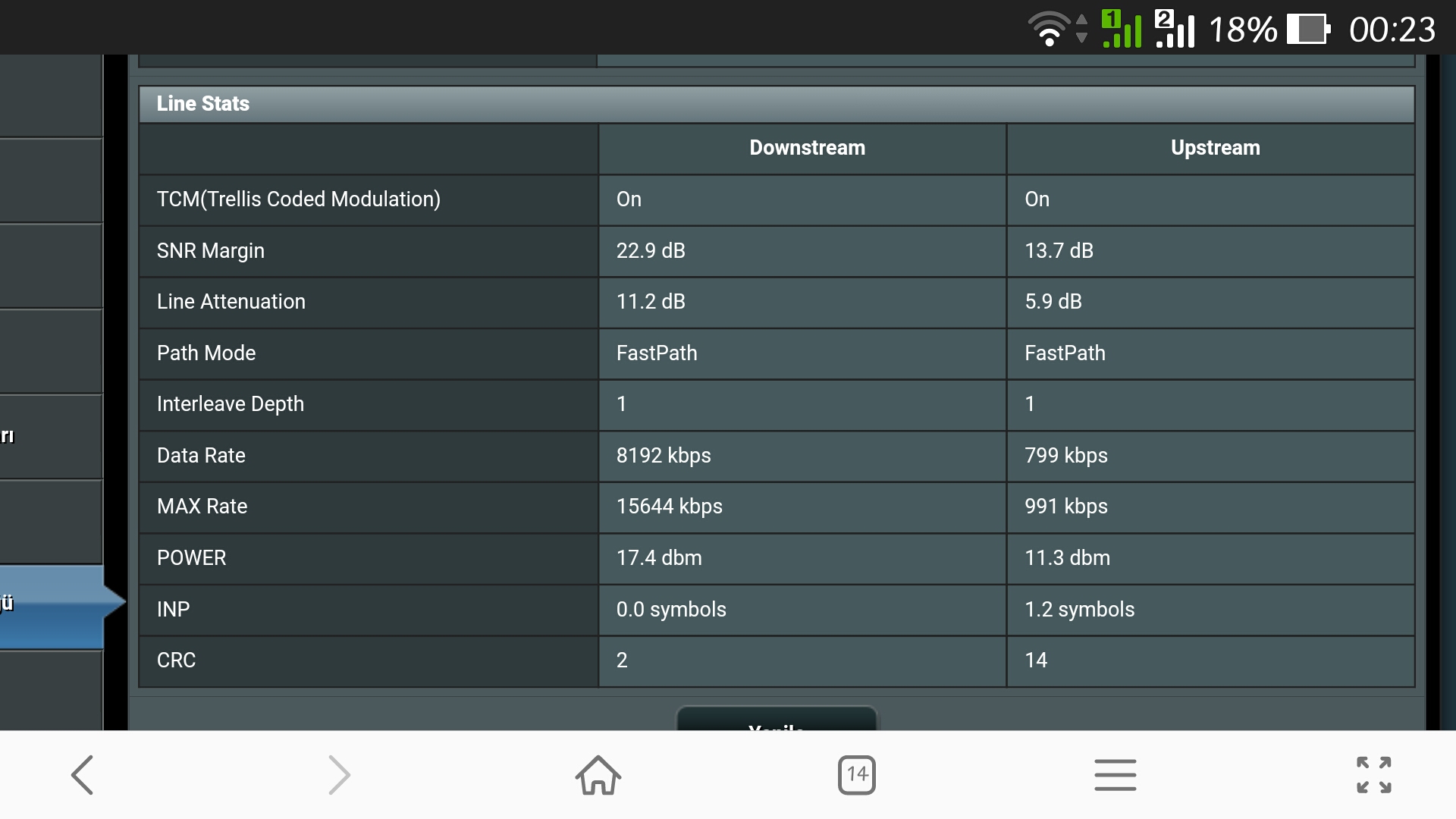1456x819 pixels.
Task: Toggle fullscreen with the expand arrows icon
Action: [1373, 774]
